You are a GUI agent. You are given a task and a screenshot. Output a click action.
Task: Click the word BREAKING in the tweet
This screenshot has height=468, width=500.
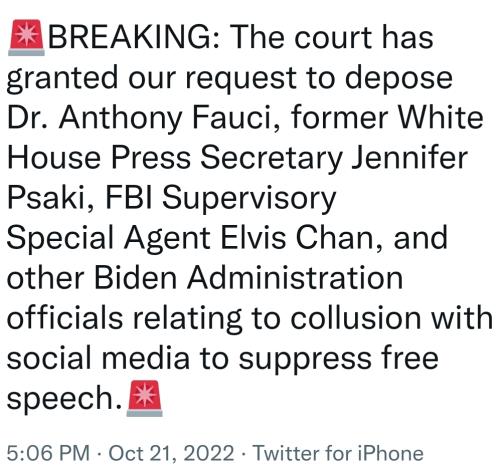(134, 37)
